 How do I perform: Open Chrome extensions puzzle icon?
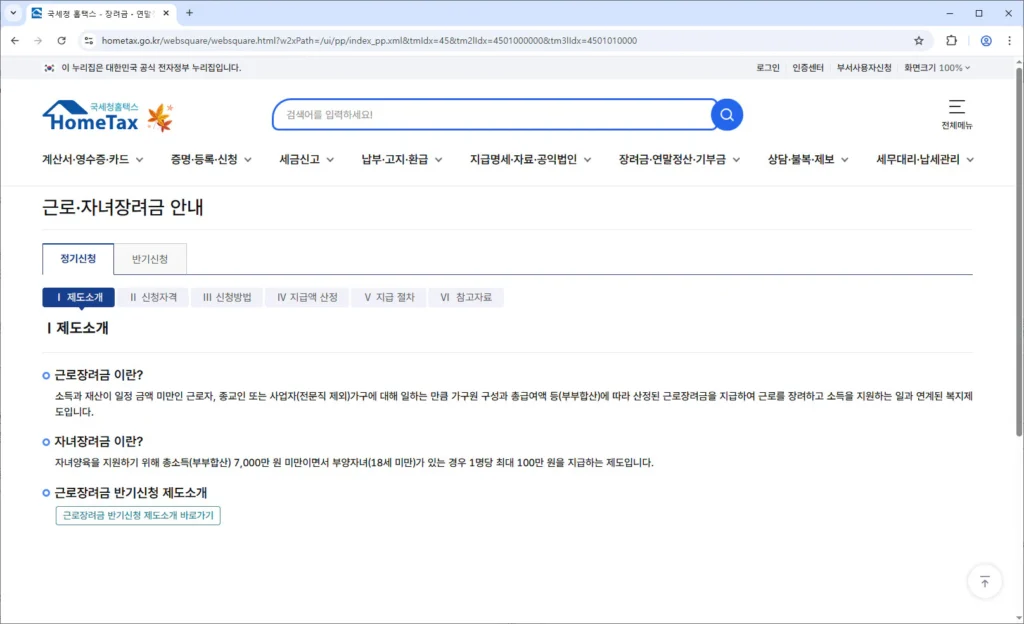[x=951, y=41]
